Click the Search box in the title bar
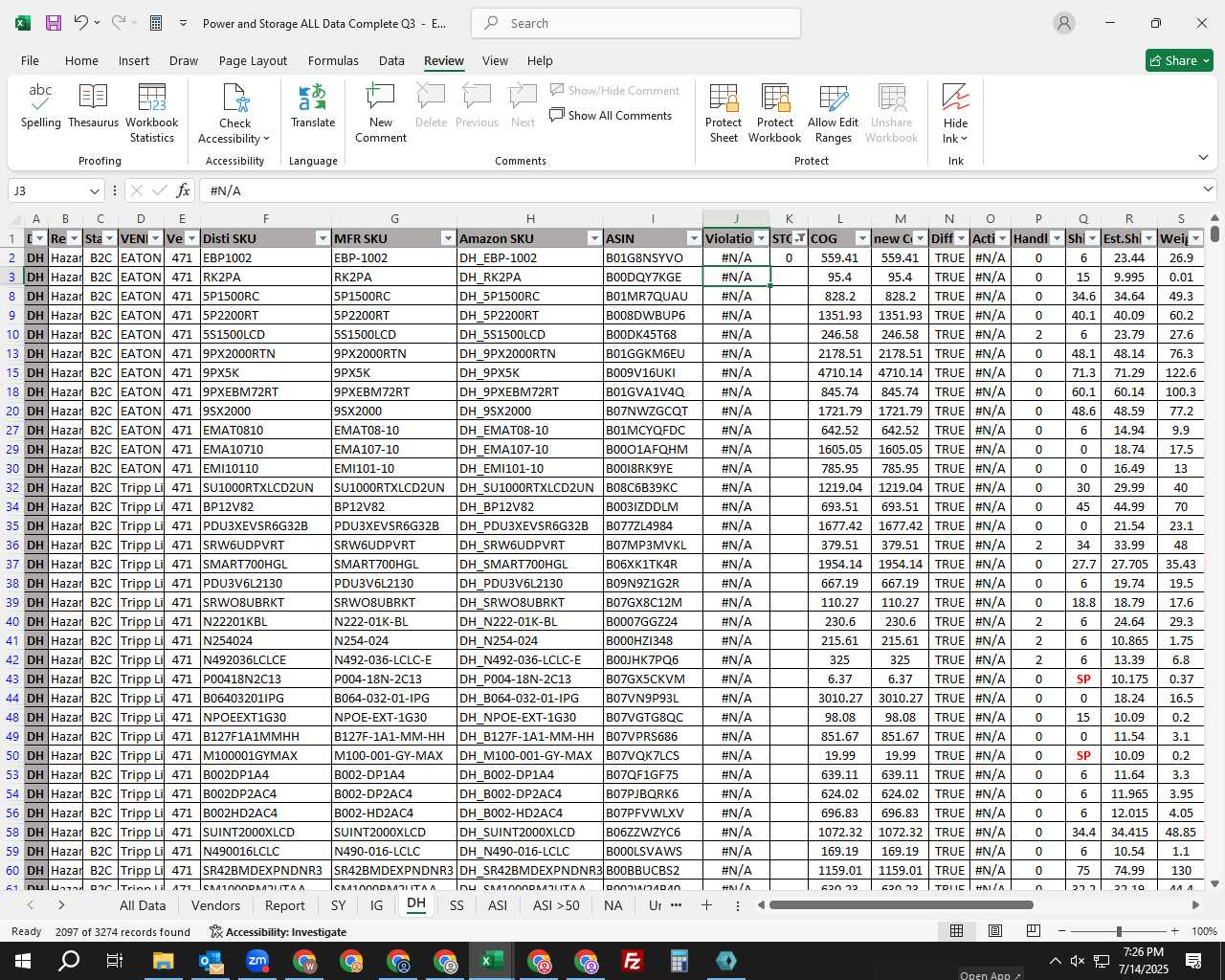Screen dimensions: 1225x980 tap(636, 23)
